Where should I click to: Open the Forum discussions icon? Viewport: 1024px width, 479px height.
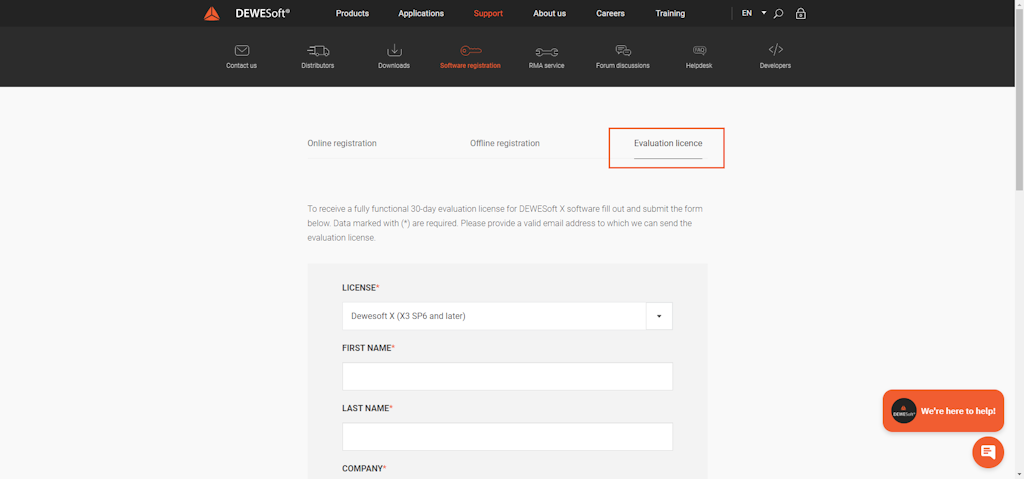(623, 50)
